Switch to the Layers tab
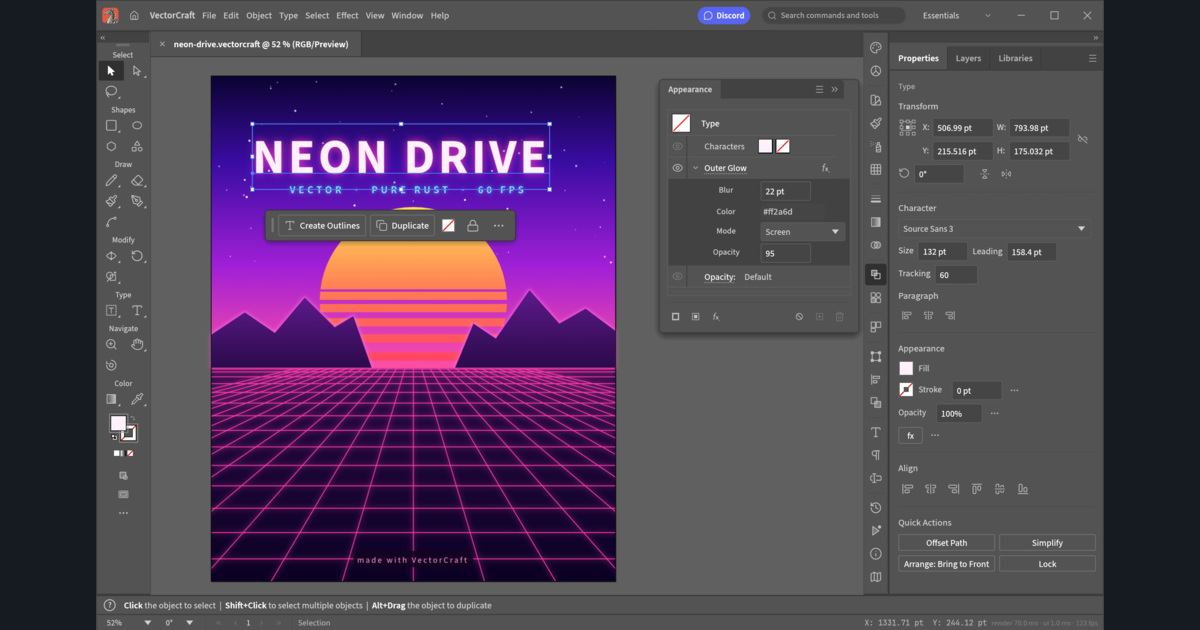 [968, 58]
